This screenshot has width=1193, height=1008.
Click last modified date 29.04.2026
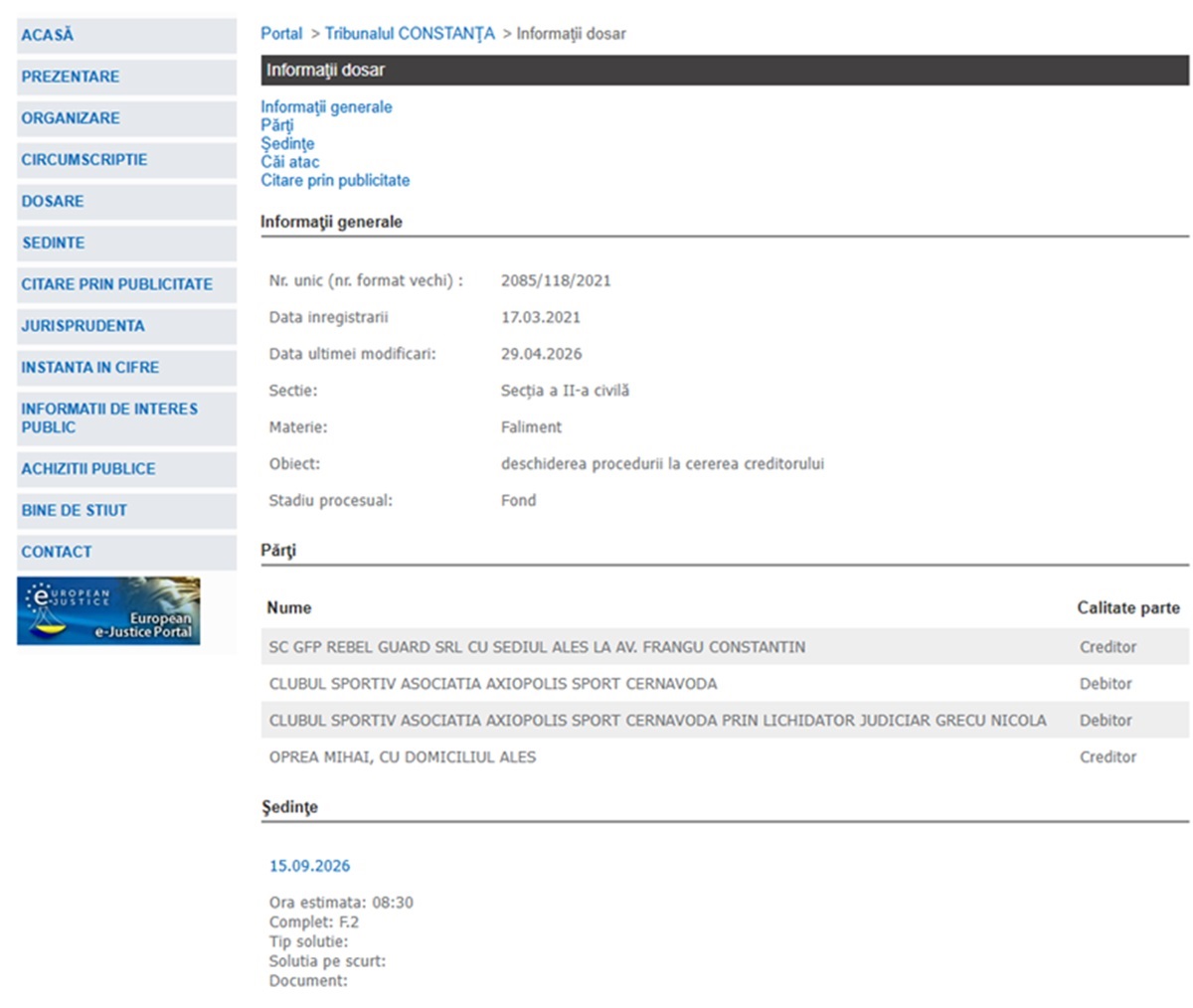542,354
